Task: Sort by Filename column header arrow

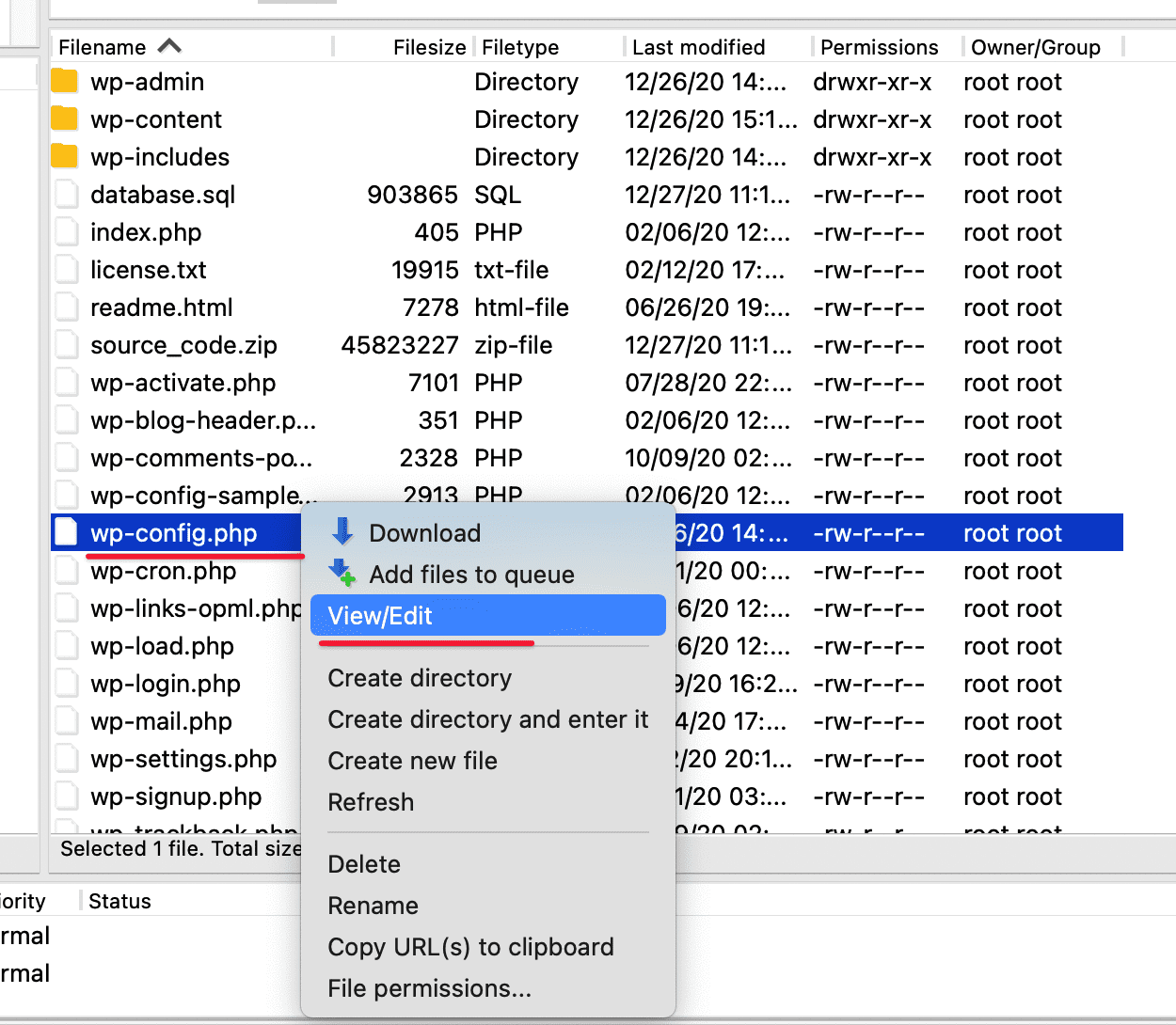Action: coord(169,46)
